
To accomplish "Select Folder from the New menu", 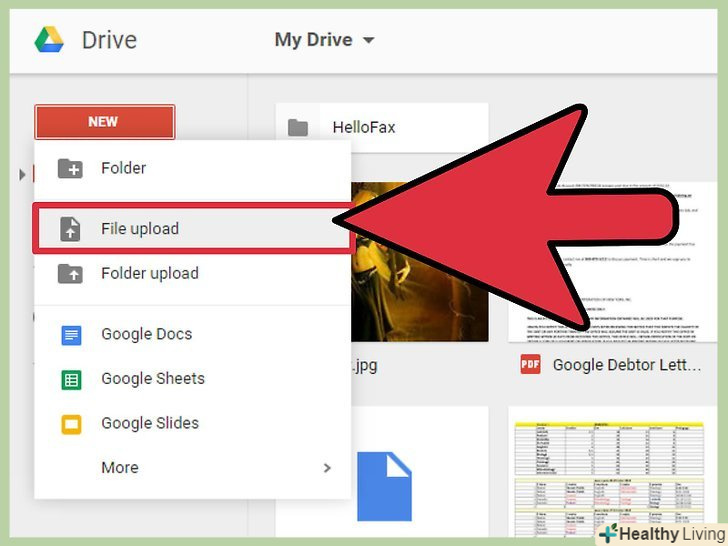I will click(x=192, y=168).
